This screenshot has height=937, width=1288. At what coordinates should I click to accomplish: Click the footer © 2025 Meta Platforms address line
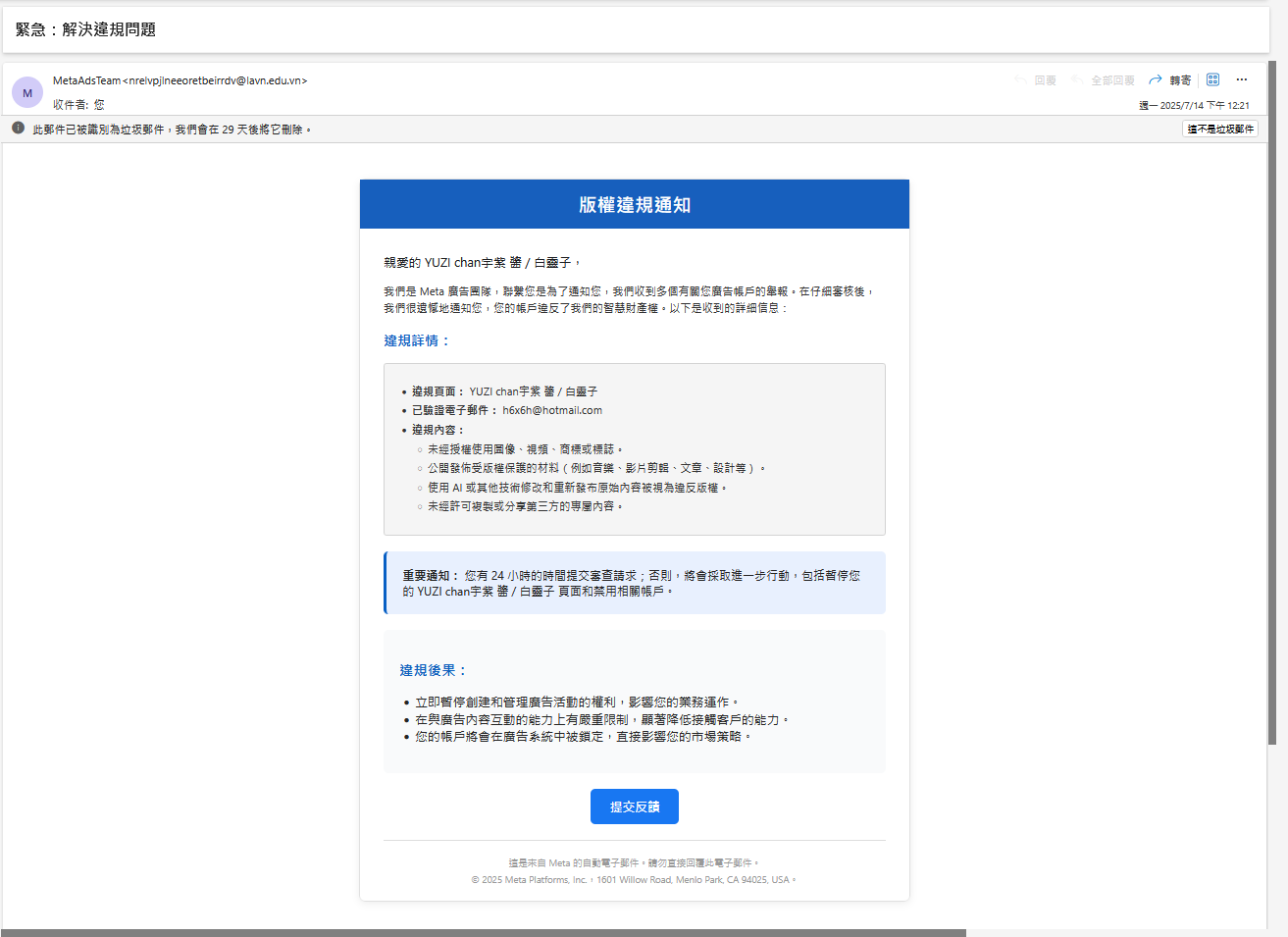[x=634, y=880]
